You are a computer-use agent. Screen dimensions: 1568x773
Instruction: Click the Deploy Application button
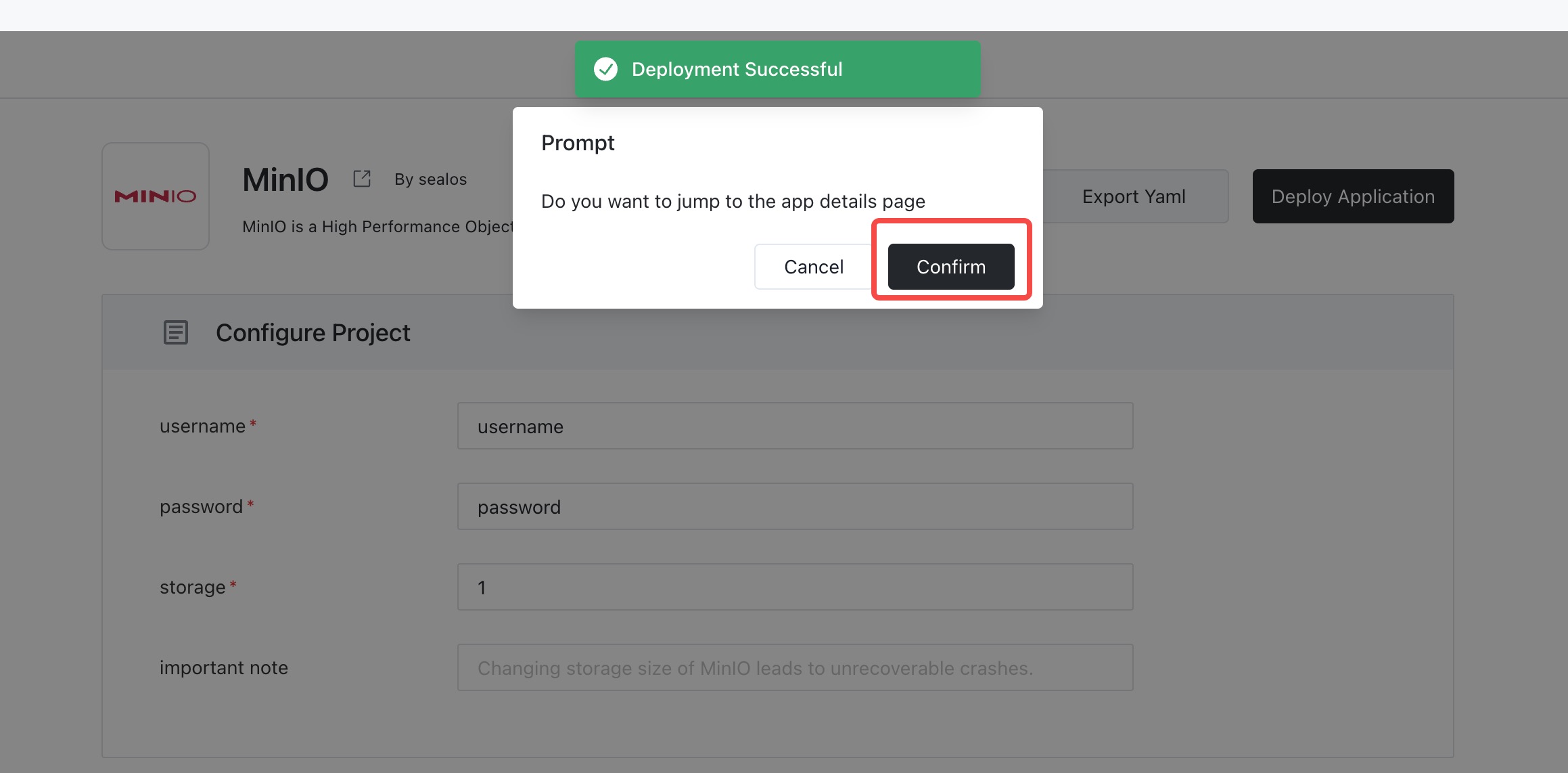pyautogui.click(x=1353, y=196)
